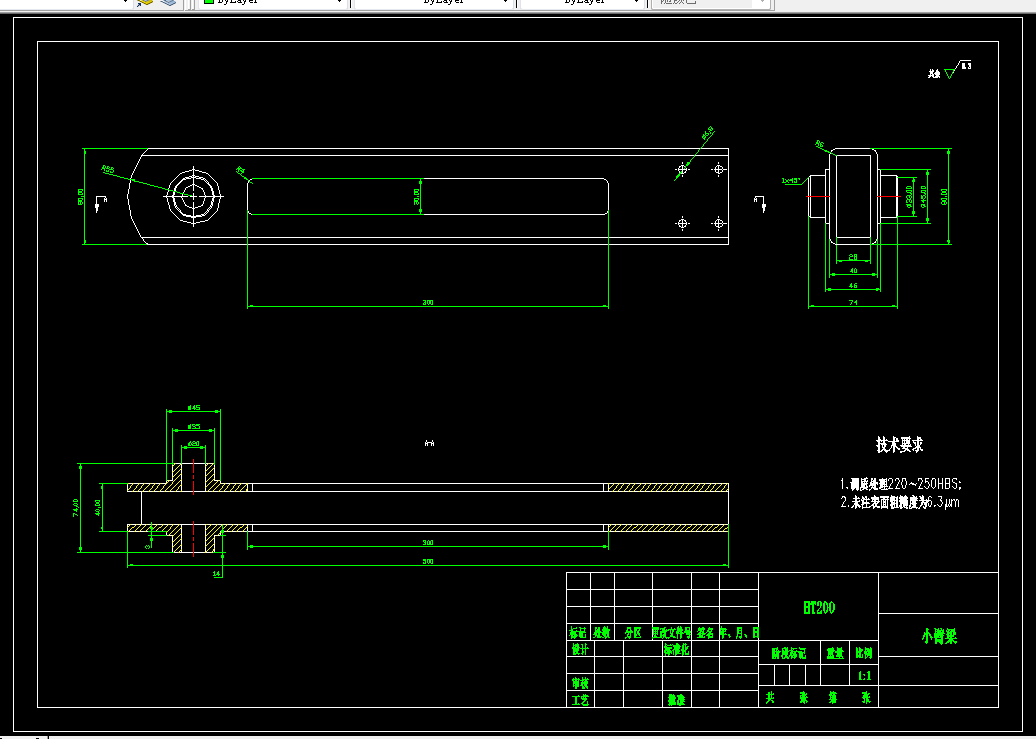Select the concentric boss circles in top view

click(x=193, y=196)
